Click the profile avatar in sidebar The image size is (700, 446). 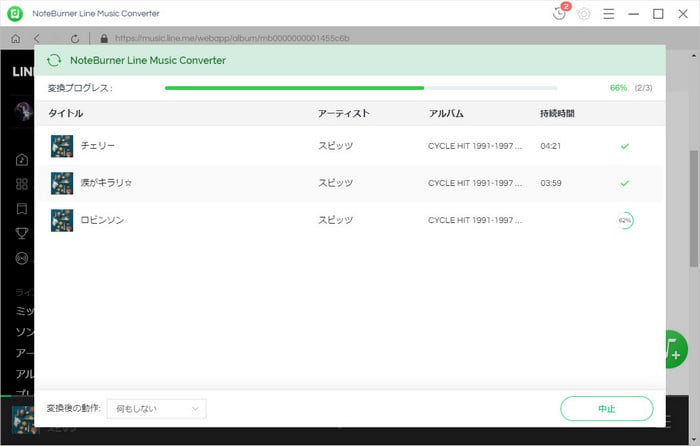23,111
